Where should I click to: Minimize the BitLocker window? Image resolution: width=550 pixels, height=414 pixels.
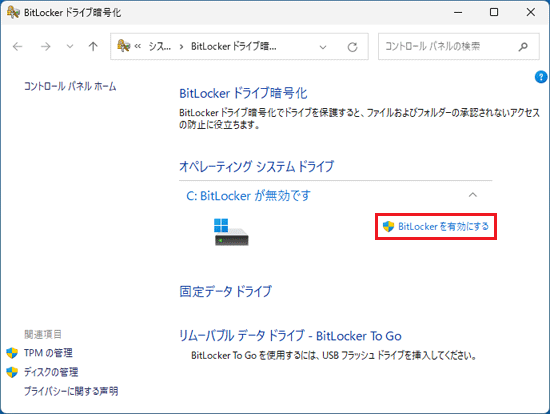tap(458, 12)
